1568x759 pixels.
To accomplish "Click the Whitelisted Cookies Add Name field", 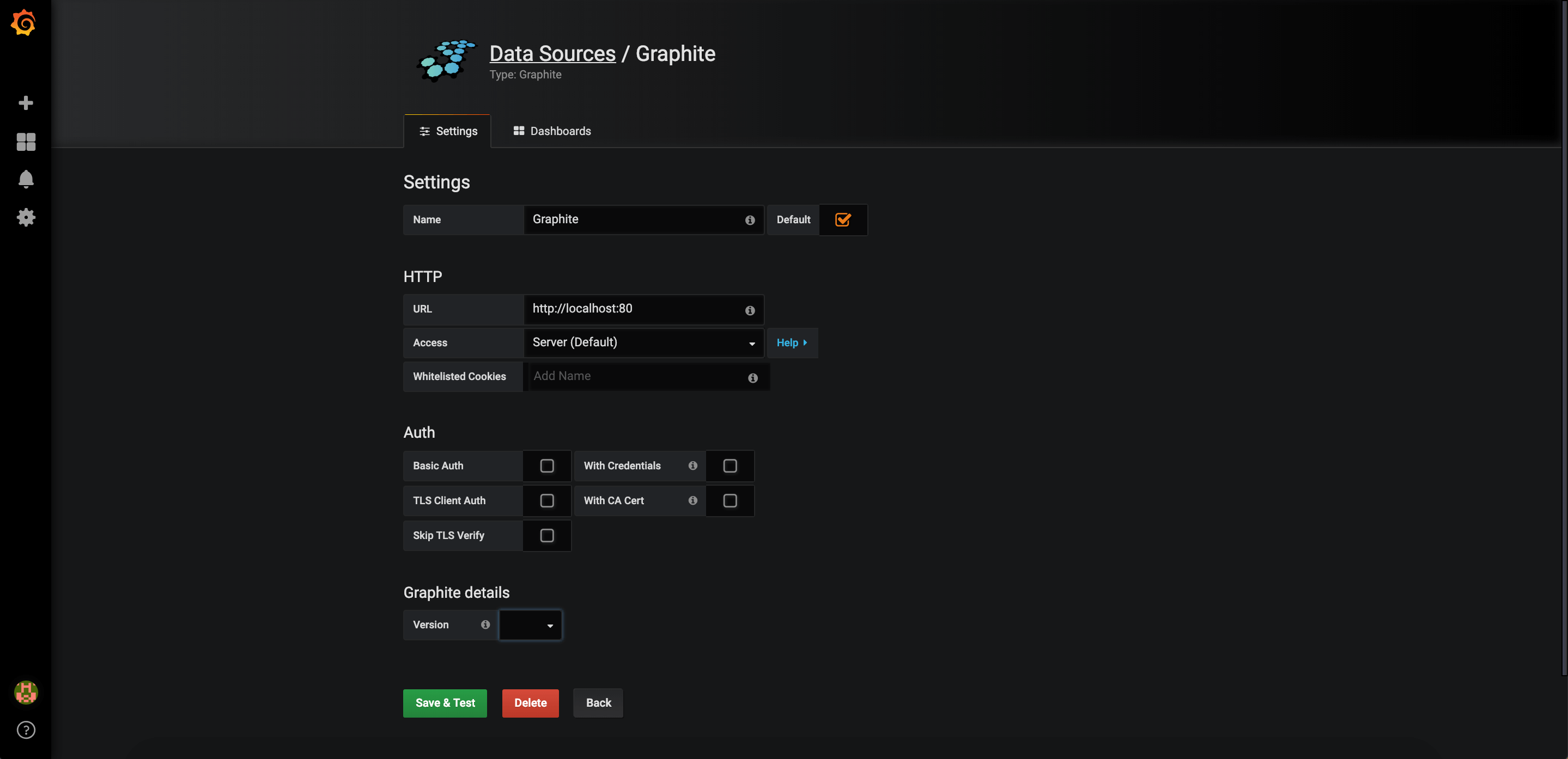I will [x=648, y=376].
